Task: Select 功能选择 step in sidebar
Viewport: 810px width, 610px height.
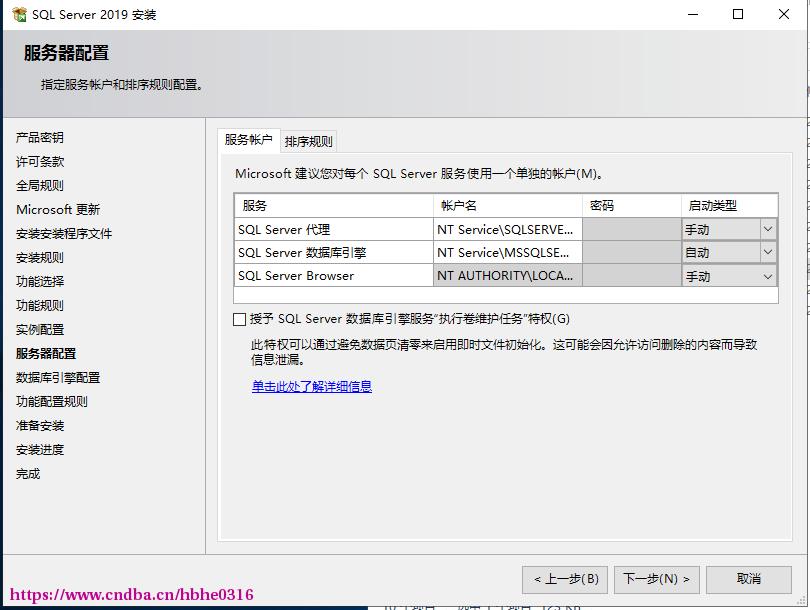Action: pyautogui.click(x=40, y=281)
